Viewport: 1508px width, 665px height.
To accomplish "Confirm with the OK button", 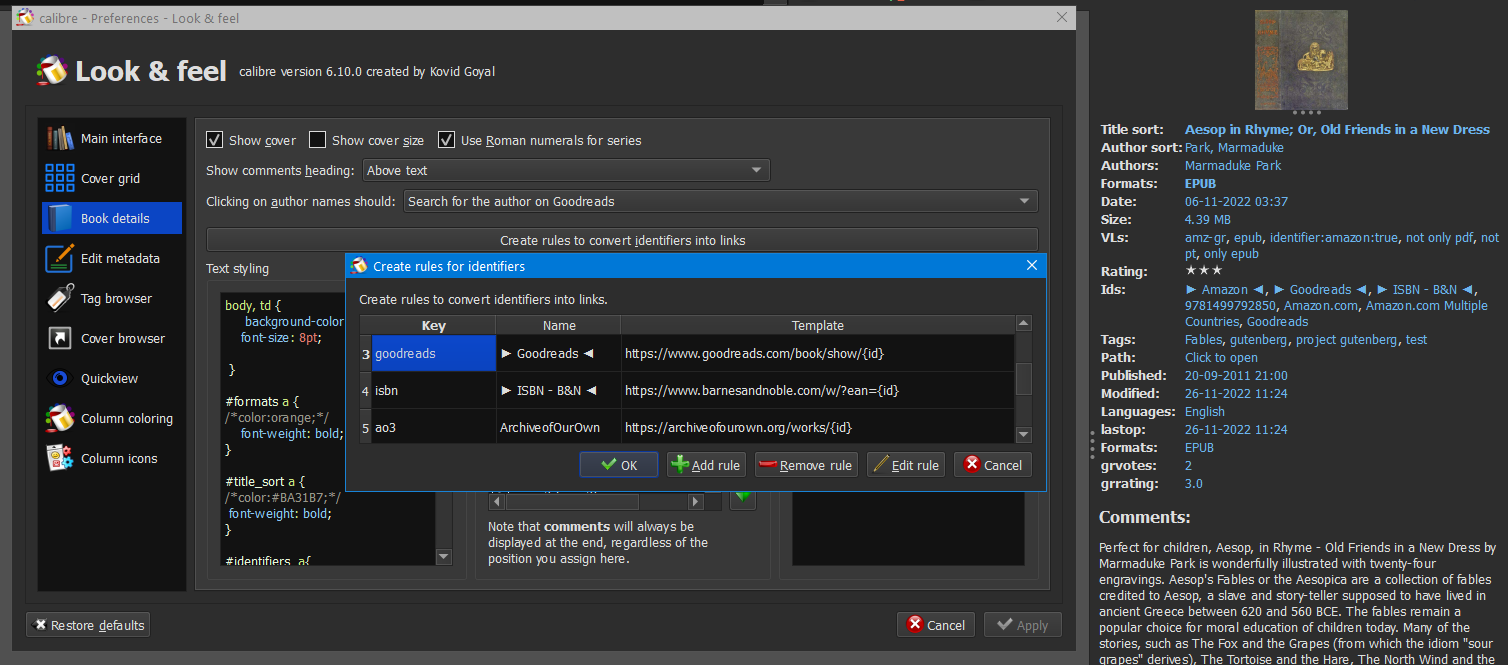I will pyautogui.click(x=619, y=465).
